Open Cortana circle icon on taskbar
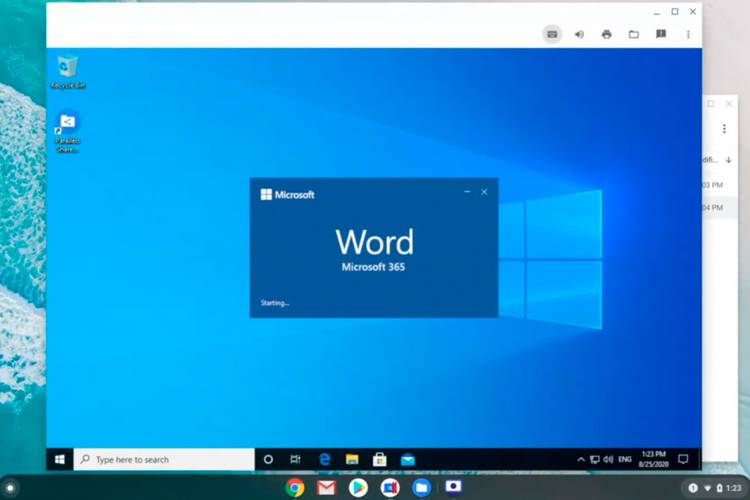750x500 pixels. point(268,459)
